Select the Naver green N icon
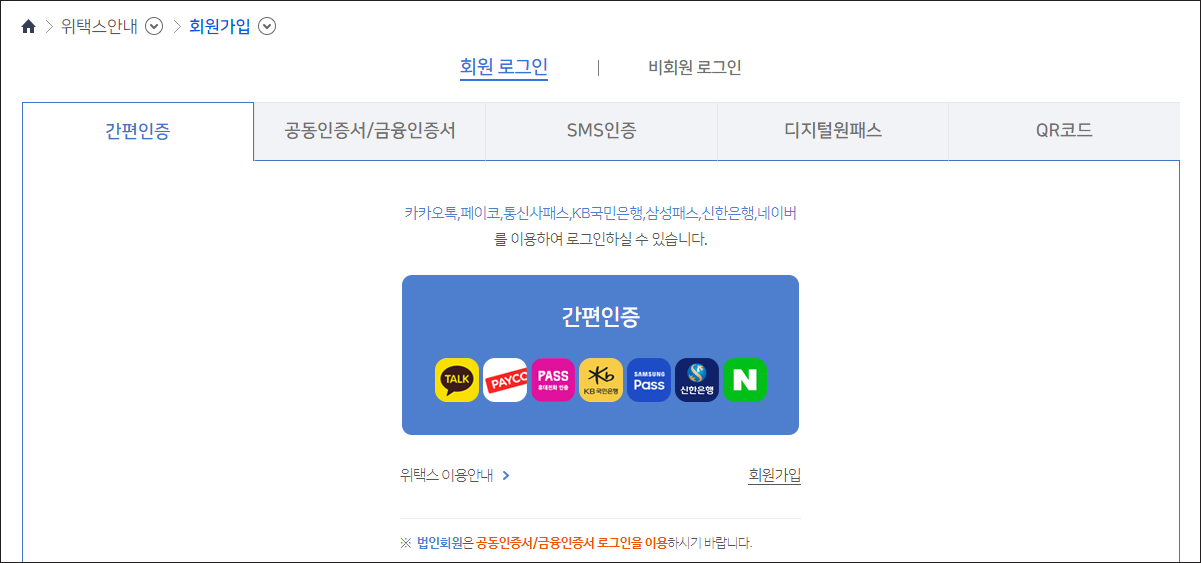 point(745,380)
